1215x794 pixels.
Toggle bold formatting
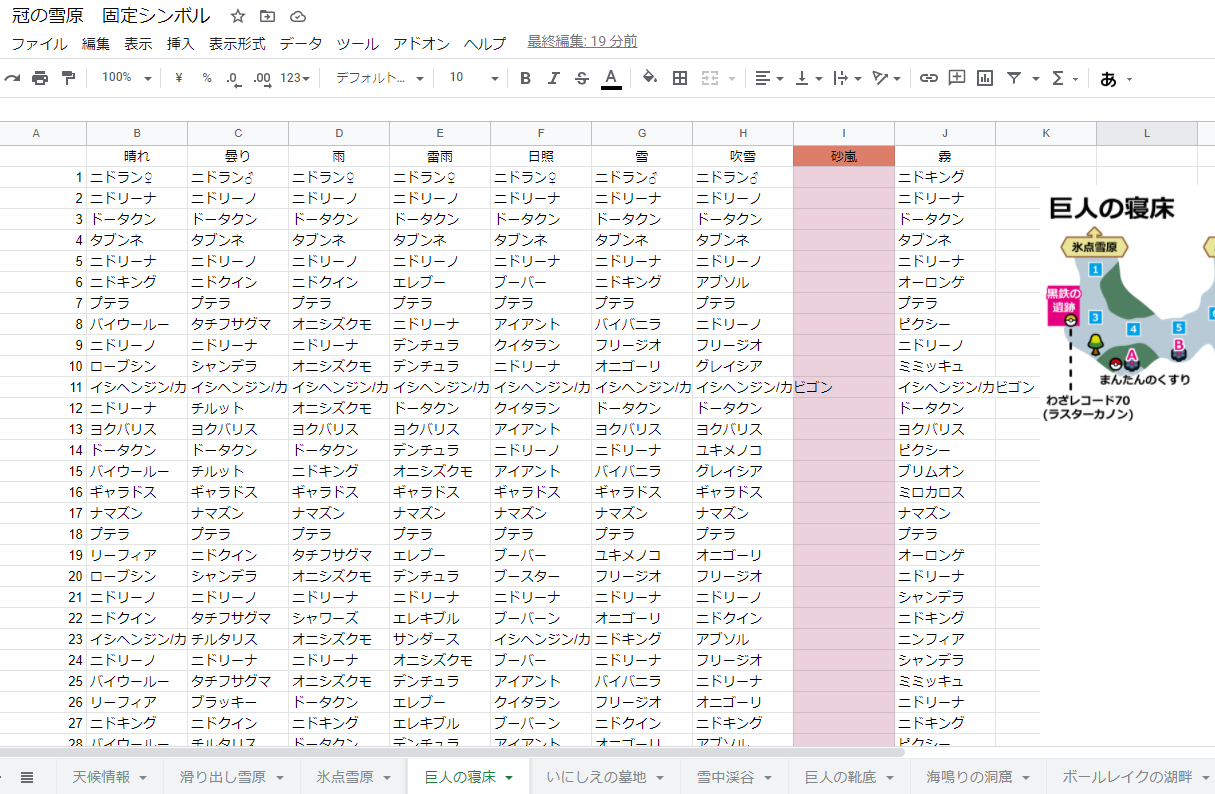tap(525, 78)
